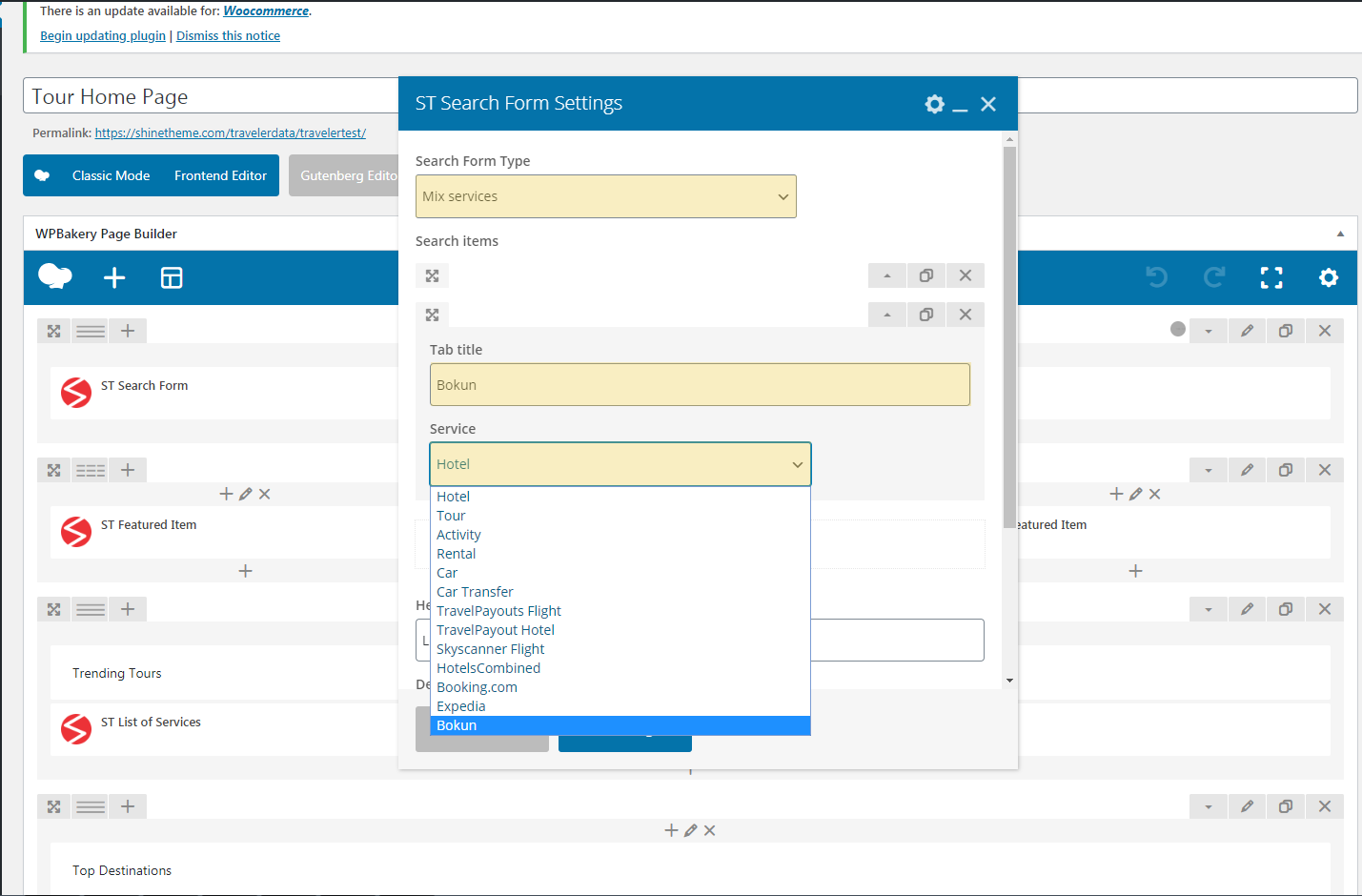Pick Car Transfer from the Service list
Screen dimensions: 1362x896
620,592
